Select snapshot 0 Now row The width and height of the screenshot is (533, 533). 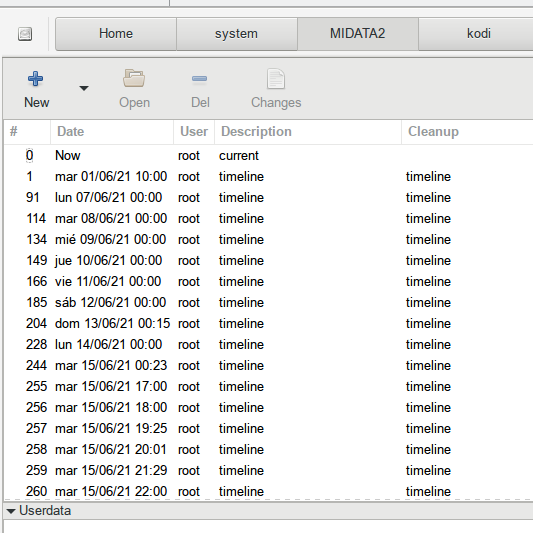[x=269, y=156]
